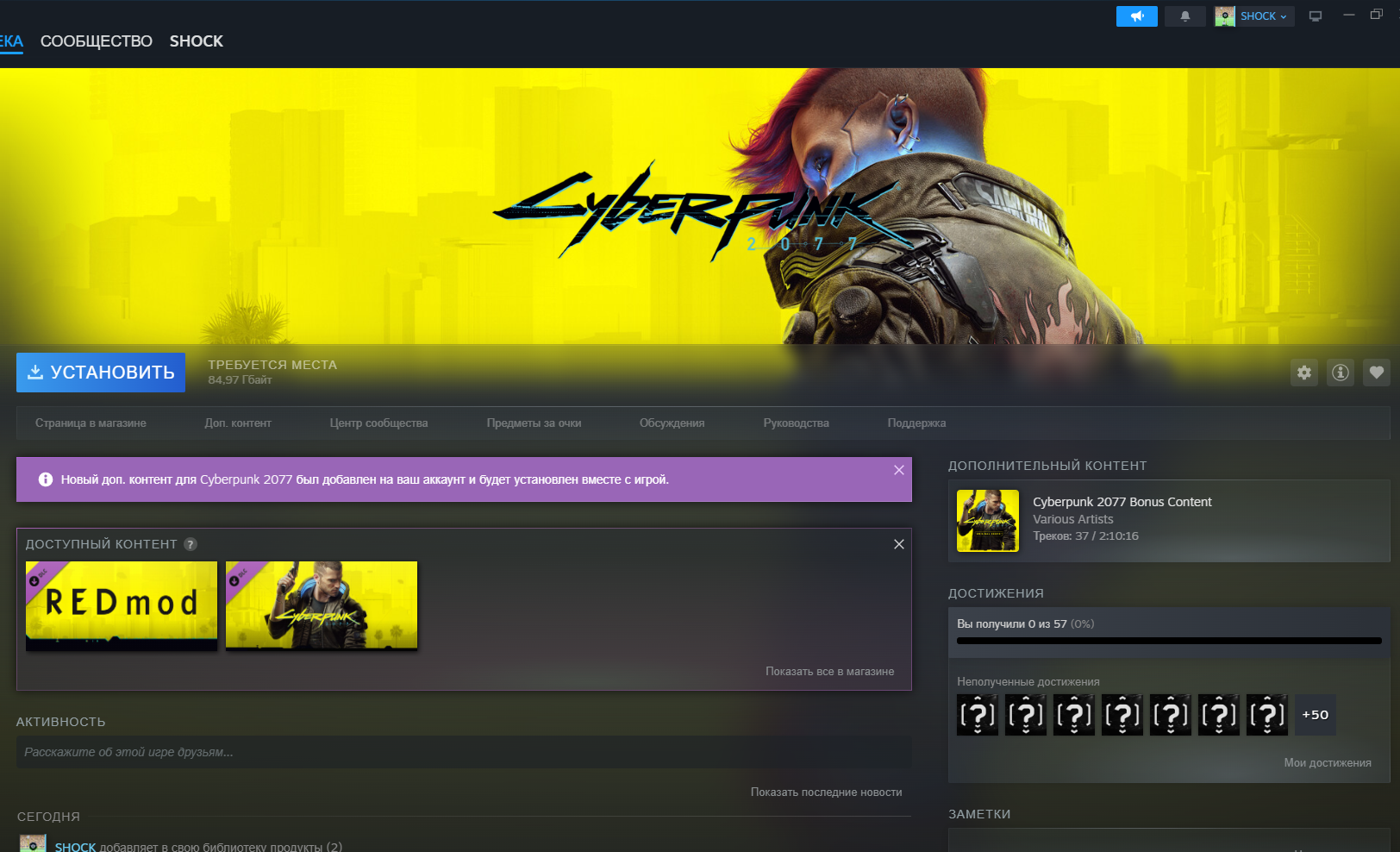
Task: Click Мои достижения link
Action: tap(1327, 763)
